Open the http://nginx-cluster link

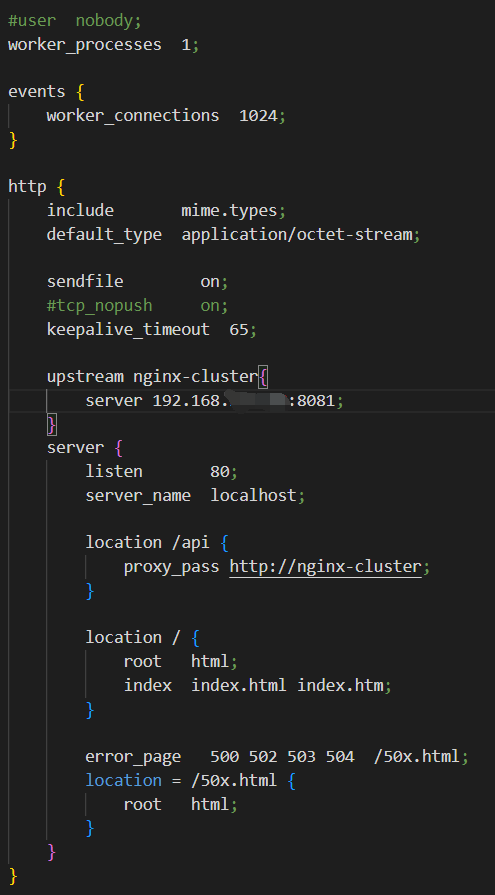[325, 567]
